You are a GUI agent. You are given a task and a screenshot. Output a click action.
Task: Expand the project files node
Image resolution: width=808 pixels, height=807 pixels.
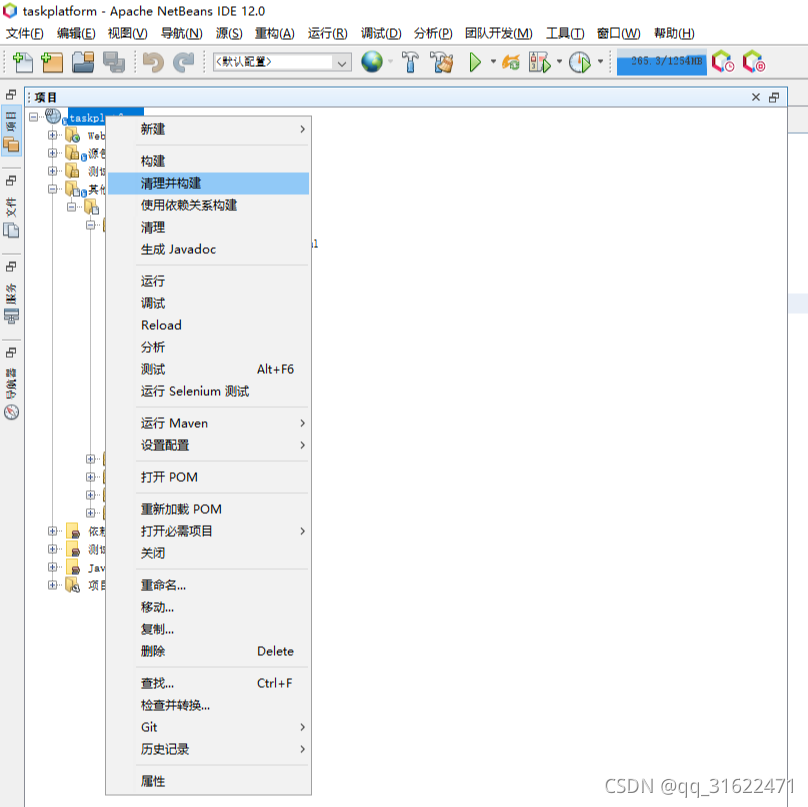point(52,585)
